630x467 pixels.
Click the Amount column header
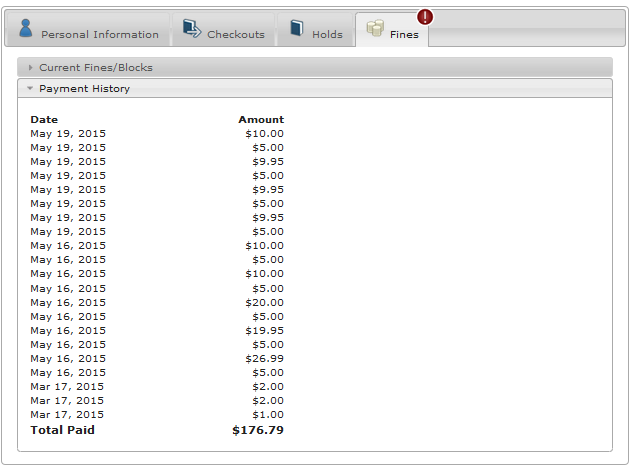tap(261, 120)
